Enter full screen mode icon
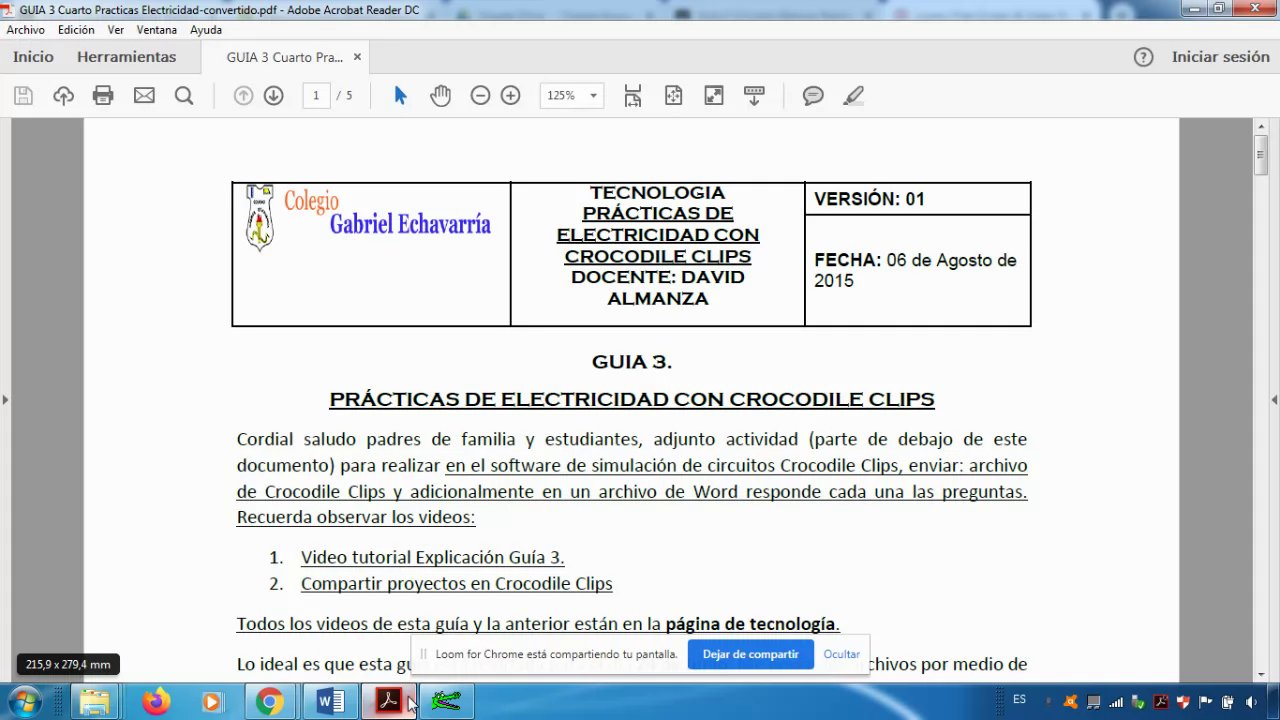The image size is (1280, 720). (x=714, y=96)
